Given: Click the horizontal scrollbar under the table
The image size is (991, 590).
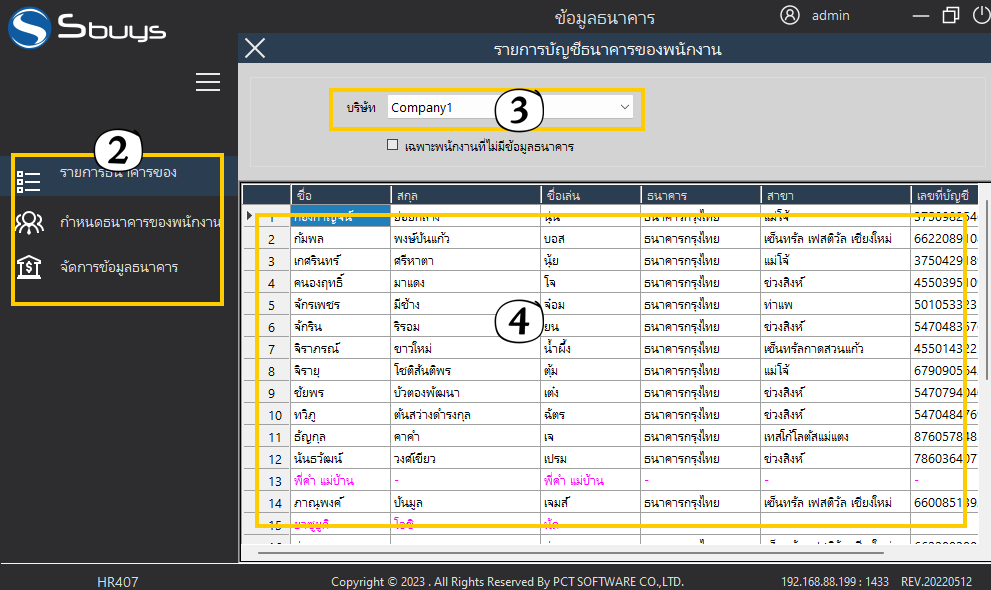Looking at the screenshot, I should (x=600, y=551).
